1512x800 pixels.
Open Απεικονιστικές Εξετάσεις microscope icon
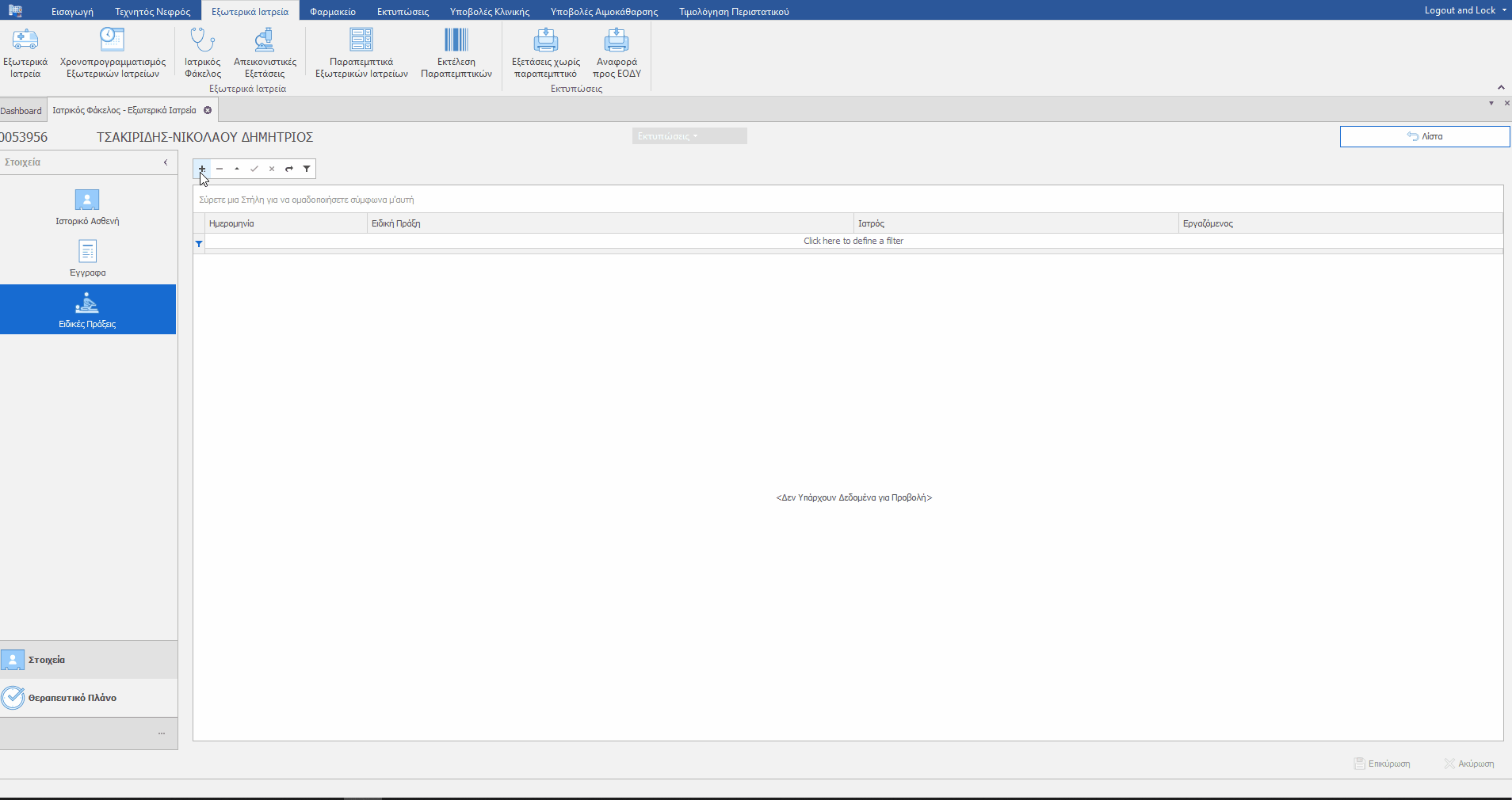pyautogui.click(x=265, y=40)
